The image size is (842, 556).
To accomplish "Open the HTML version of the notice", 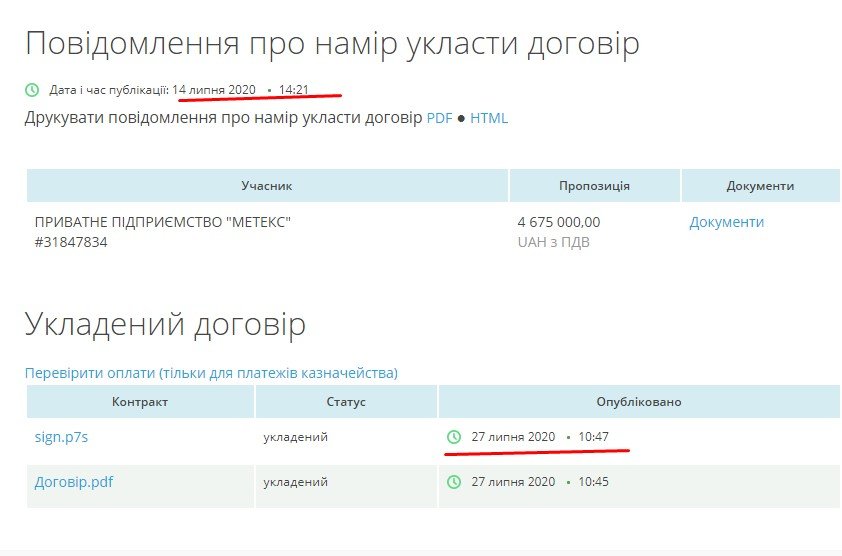I will pyautogui.click(x=489, y=118).
